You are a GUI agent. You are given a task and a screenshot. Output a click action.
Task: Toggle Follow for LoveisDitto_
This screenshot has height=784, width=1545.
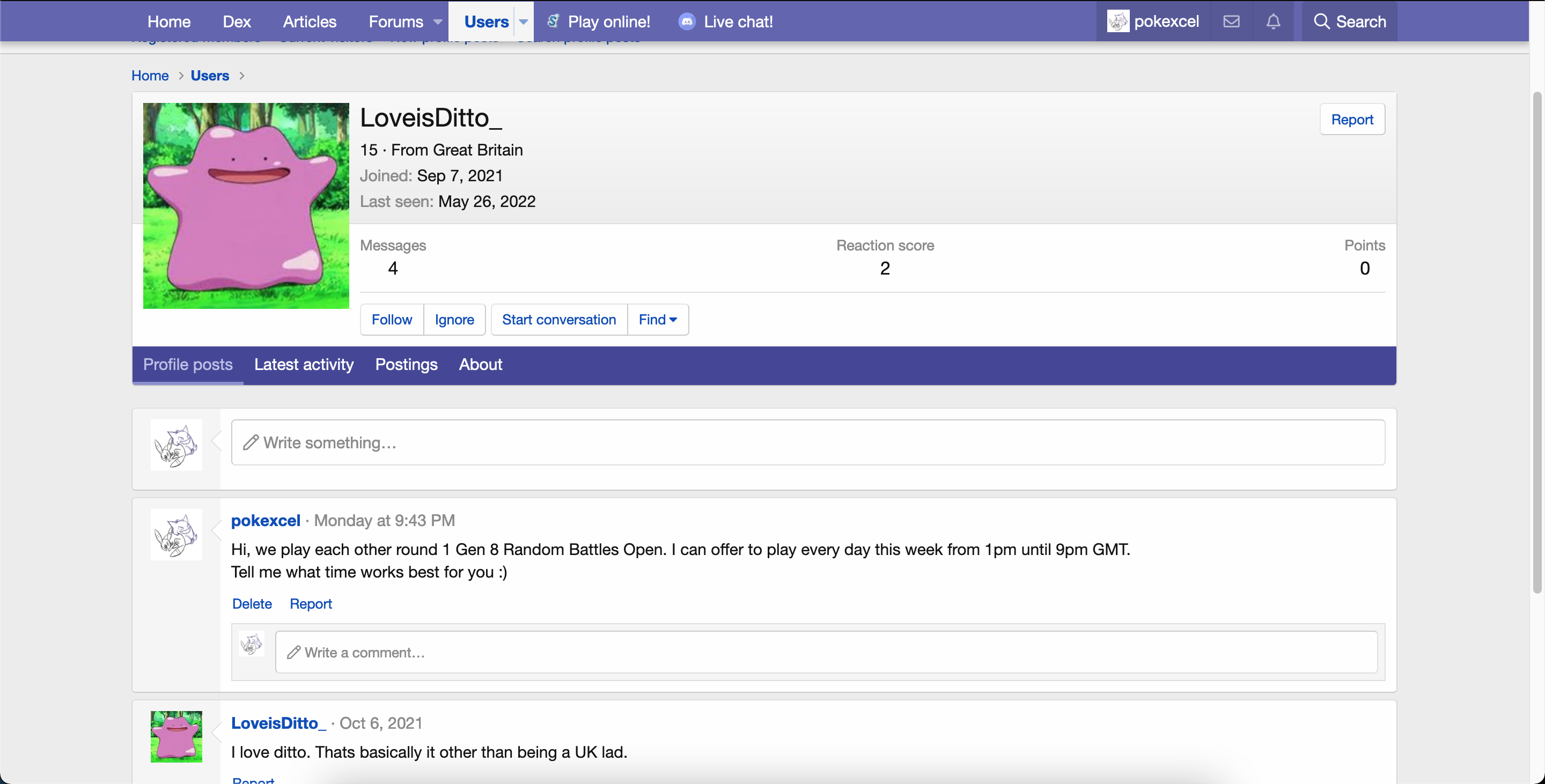click(x=392, y=320)
